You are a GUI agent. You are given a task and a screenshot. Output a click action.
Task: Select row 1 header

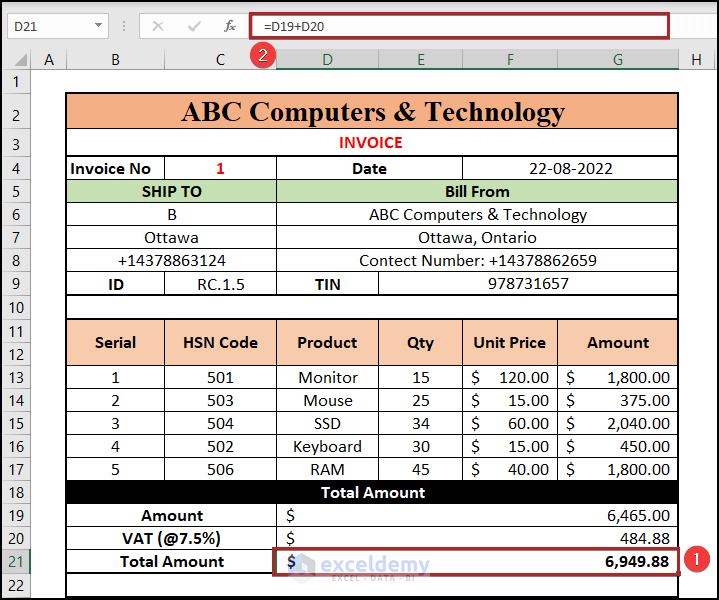tap(16, 82)
